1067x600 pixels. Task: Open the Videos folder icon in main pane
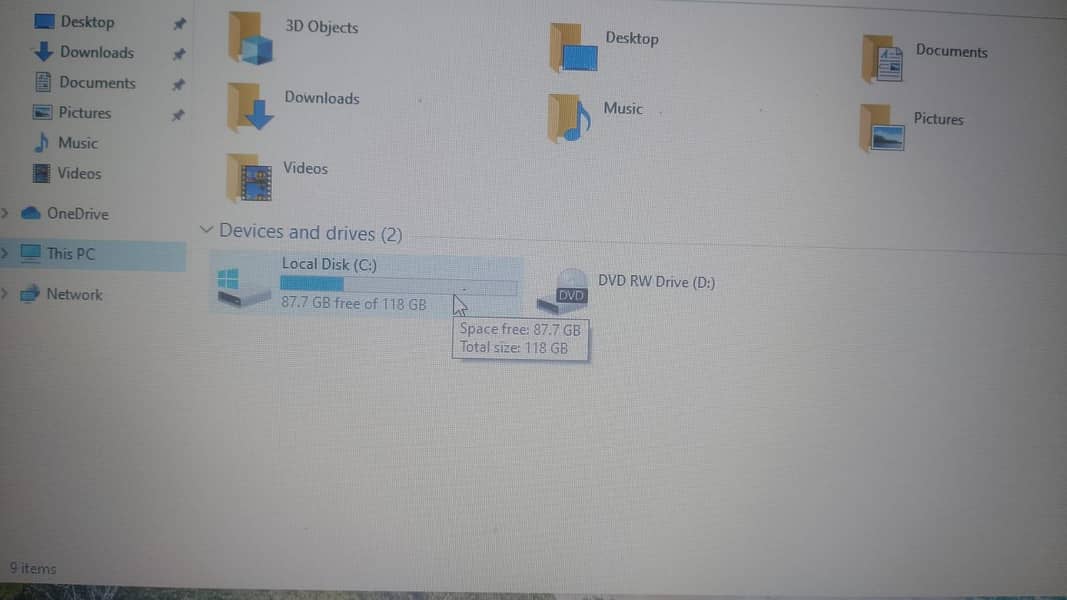[250, 178]
